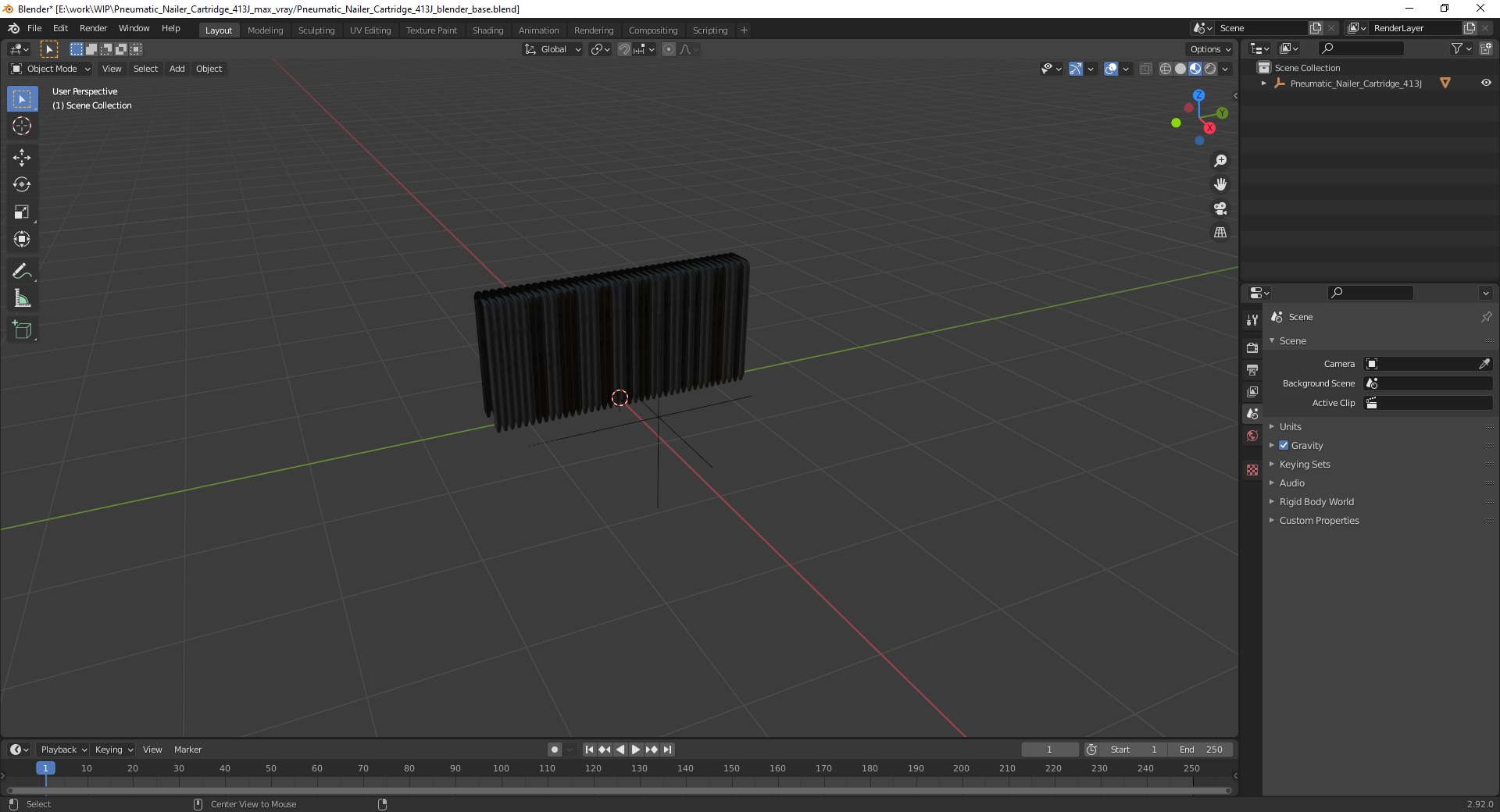Switch to solid viewport shading
The height and width of the screenshot is (812, 1500).
click(x=1180, y=69)
